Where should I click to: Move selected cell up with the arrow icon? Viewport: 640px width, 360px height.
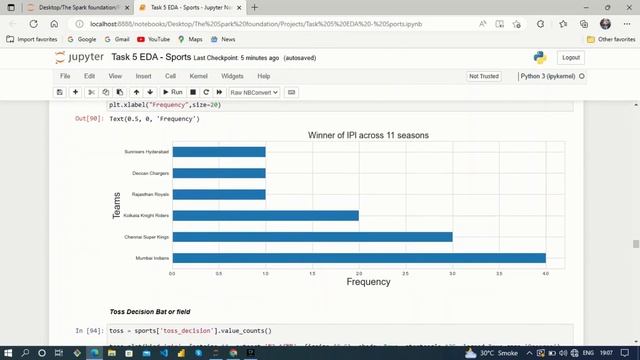(x=136, y=92)
